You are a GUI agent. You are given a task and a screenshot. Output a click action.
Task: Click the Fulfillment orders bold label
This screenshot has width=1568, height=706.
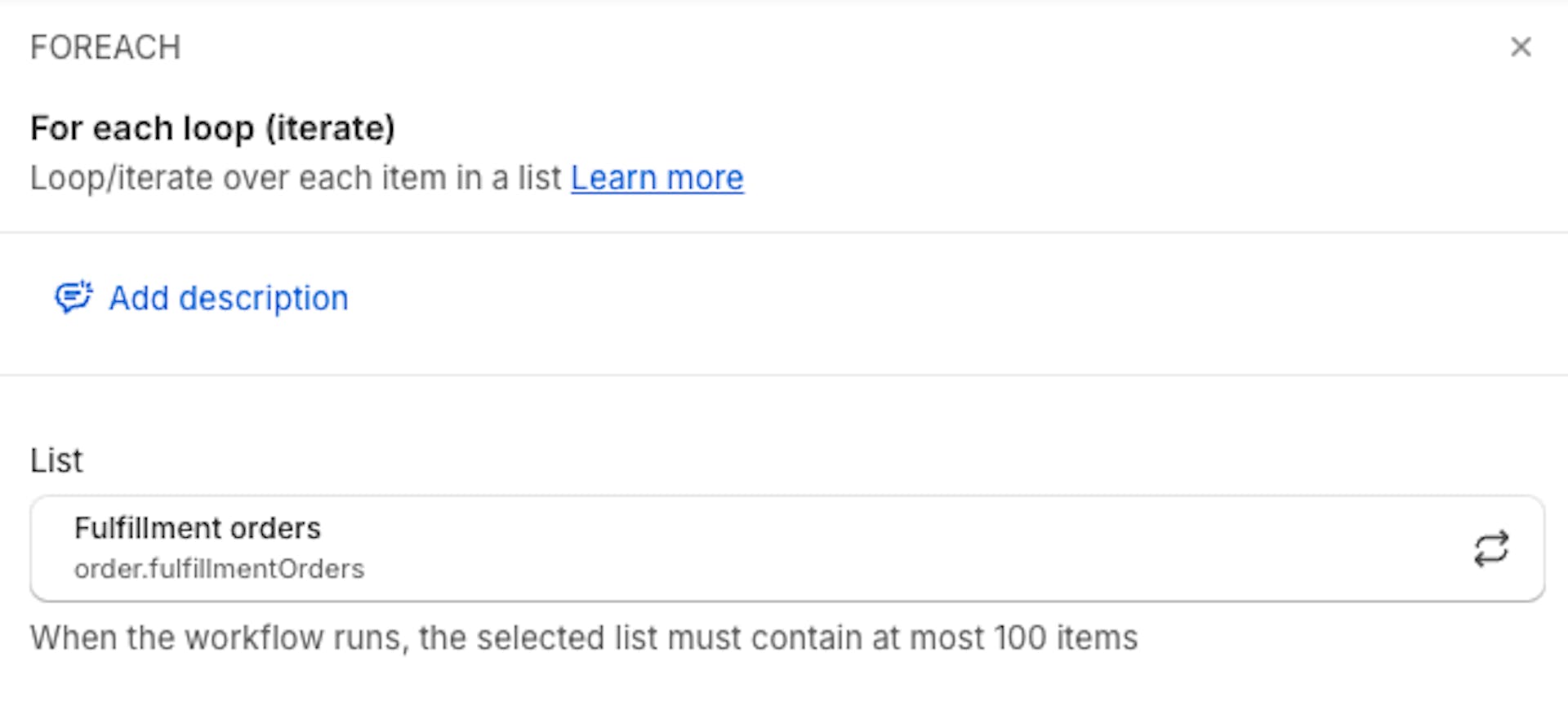point(197,528)
